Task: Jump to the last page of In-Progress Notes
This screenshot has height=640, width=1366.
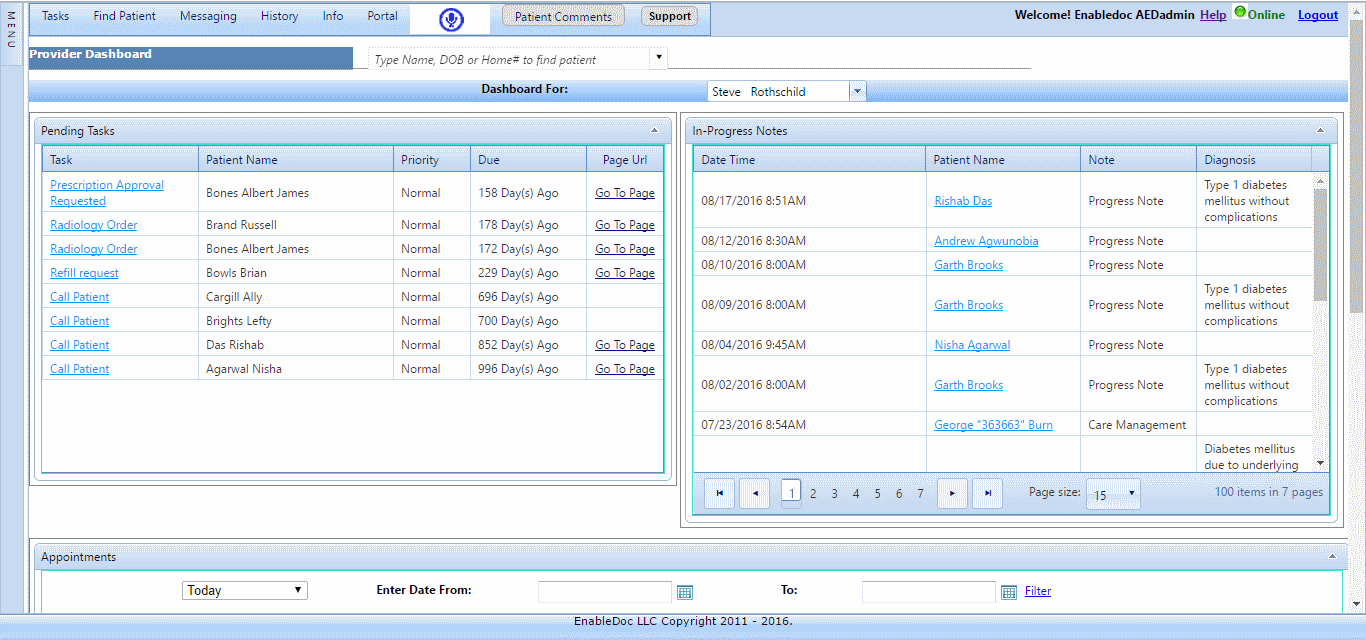Action: click(x=987, y=493)
